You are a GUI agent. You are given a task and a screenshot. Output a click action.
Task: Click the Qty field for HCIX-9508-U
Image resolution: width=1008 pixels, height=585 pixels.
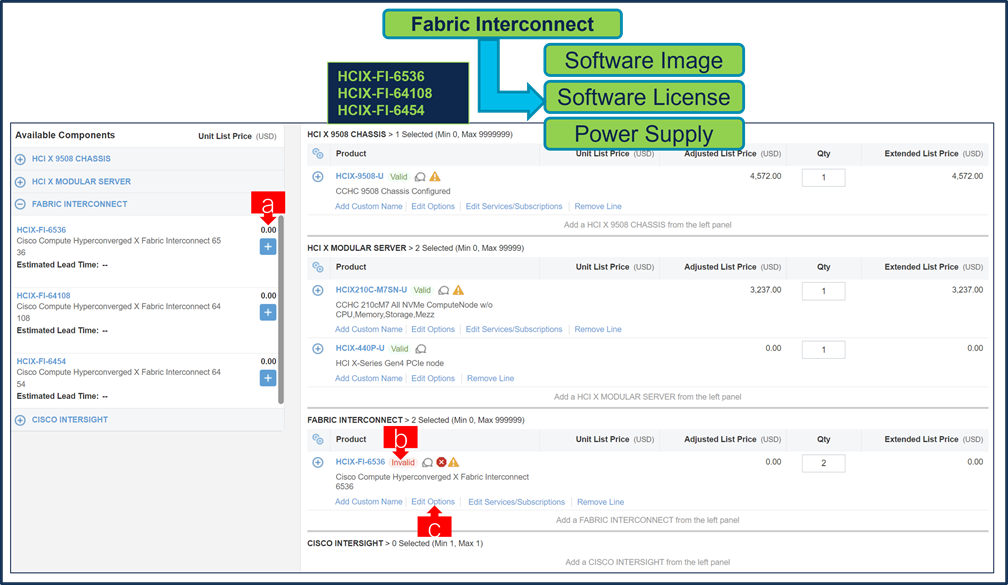(824, 177)
